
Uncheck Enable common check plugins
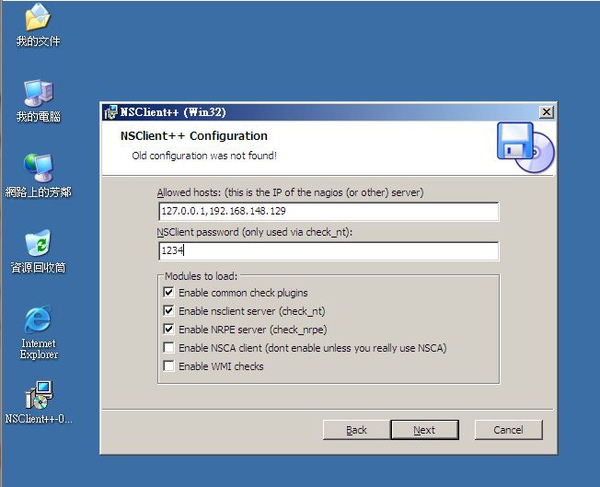tap(168, 292)
